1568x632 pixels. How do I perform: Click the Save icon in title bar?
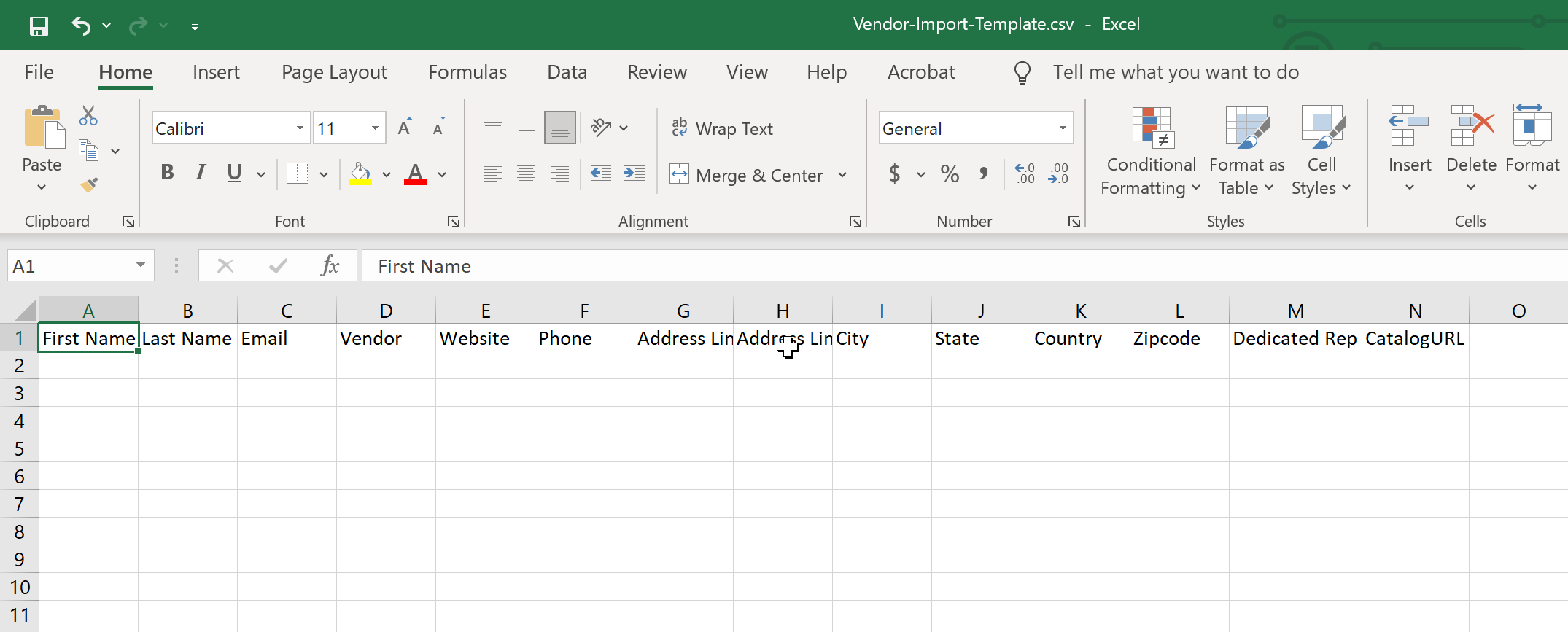(39, 26)
